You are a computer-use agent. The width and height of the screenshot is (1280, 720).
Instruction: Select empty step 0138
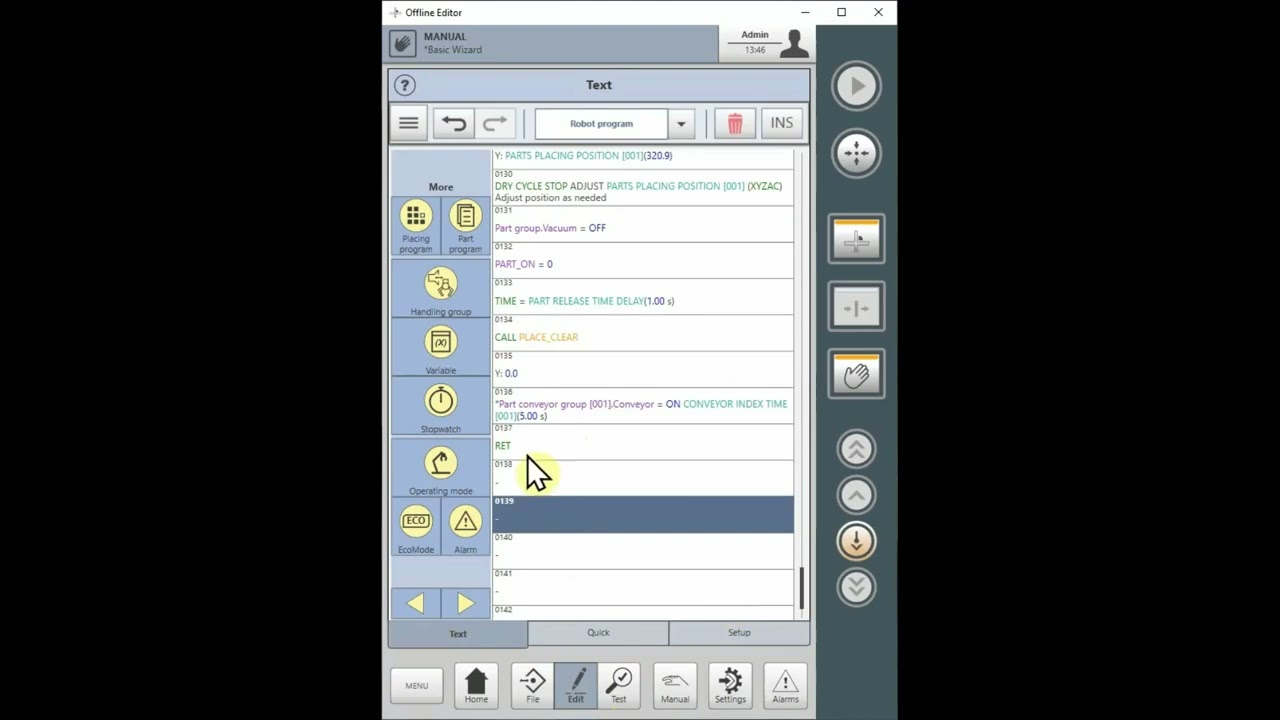[x=643, y=478]
